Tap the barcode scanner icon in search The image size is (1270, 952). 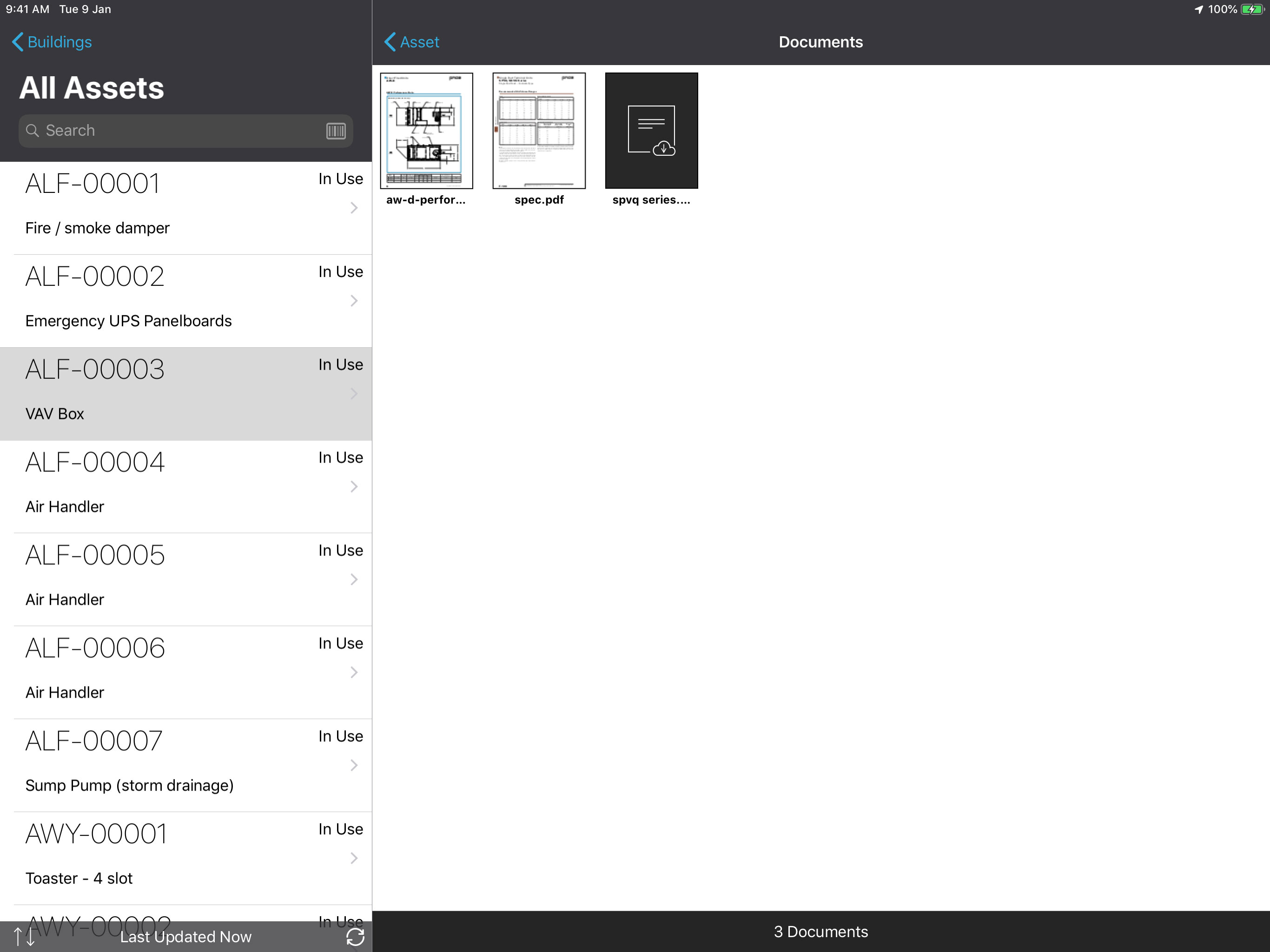[336, 131]
